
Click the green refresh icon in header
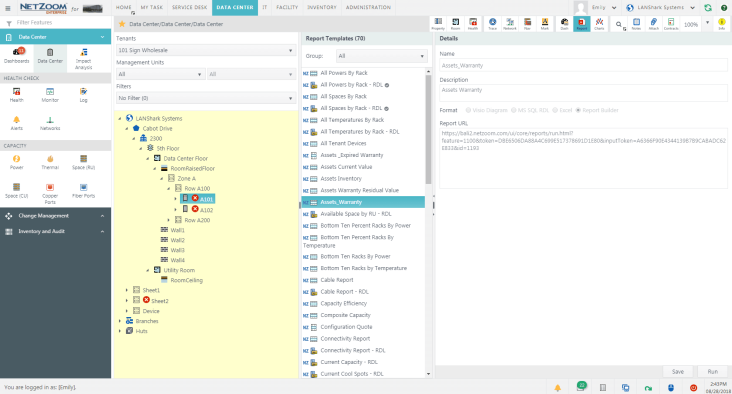pyautogui.click(x=708, y=7)
